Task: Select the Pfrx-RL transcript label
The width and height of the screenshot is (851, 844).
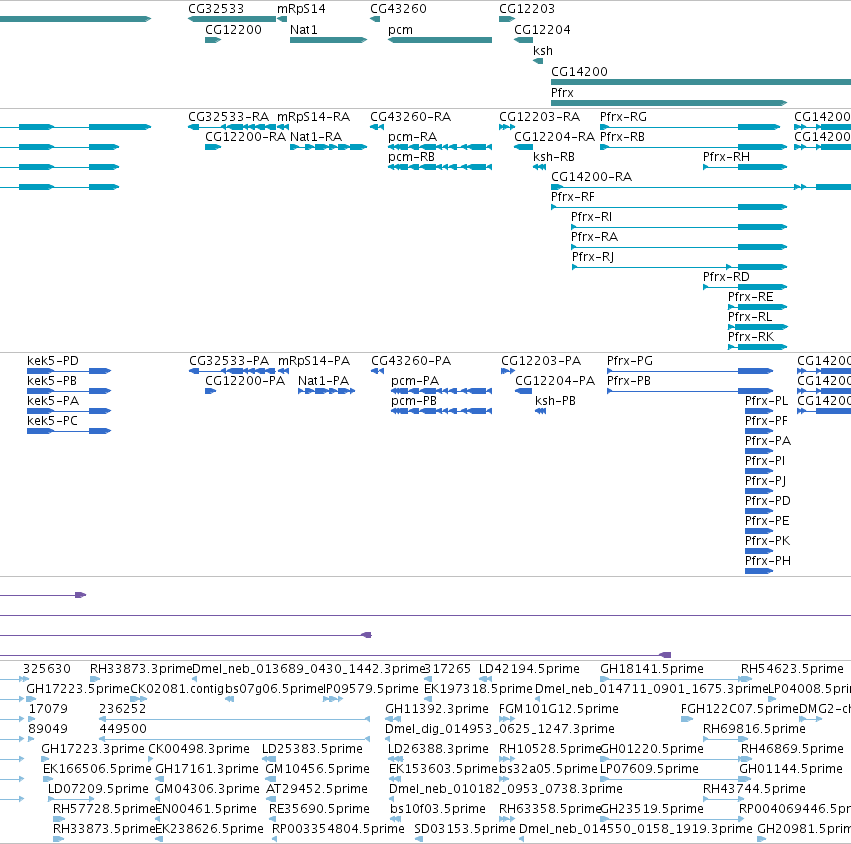Action: tap(750, 317)
